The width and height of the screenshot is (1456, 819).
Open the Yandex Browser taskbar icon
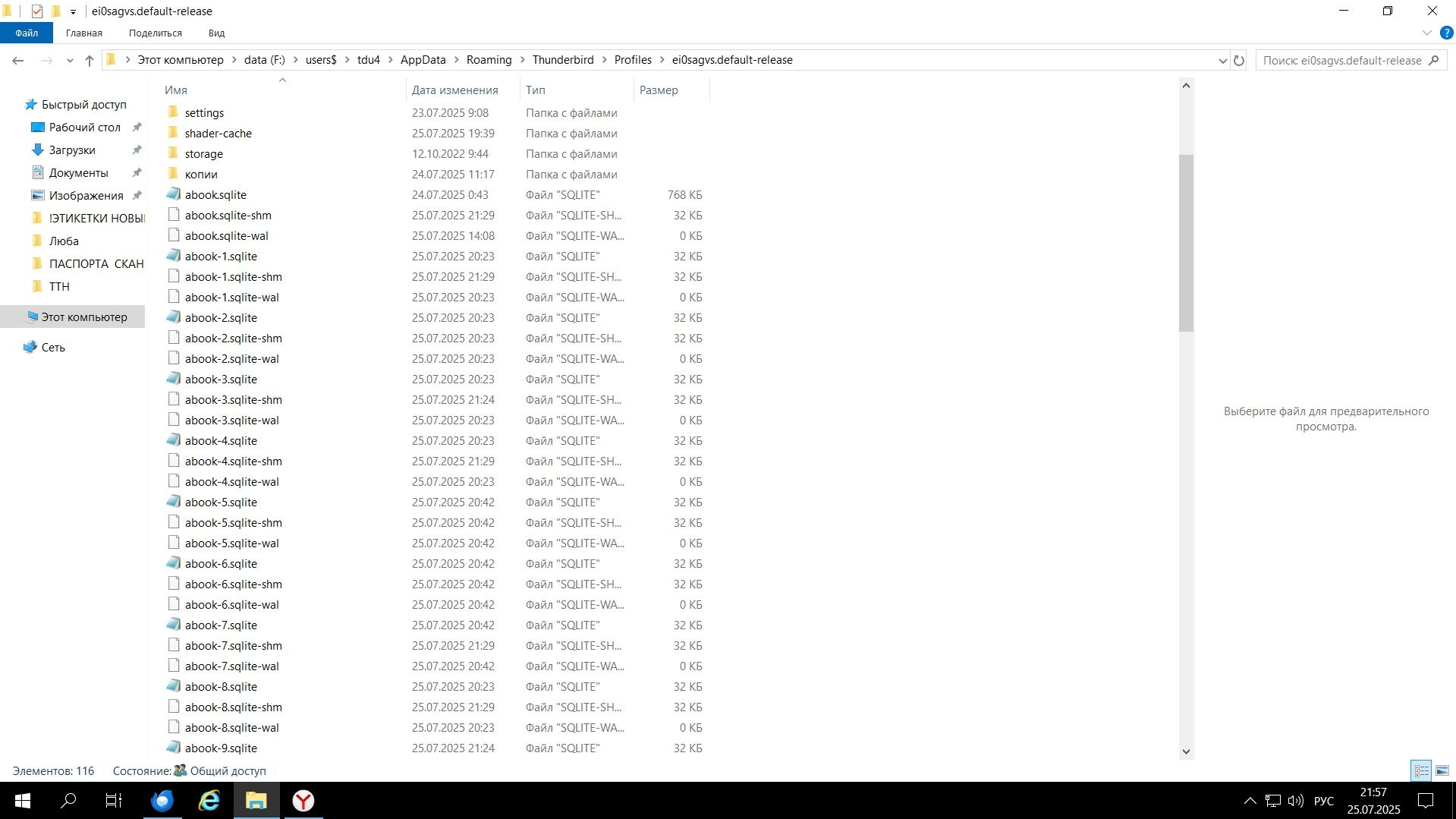click(x=303, y=801)
